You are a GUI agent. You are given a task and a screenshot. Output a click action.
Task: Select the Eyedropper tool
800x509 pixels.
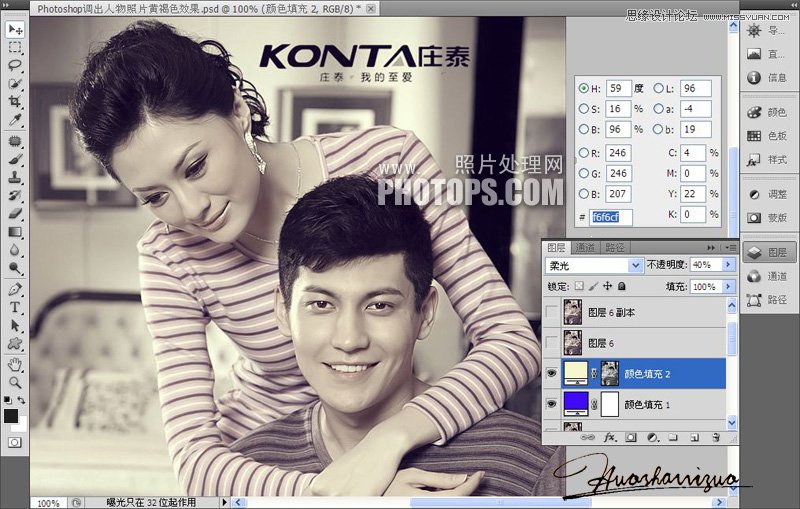click(15, 120)
